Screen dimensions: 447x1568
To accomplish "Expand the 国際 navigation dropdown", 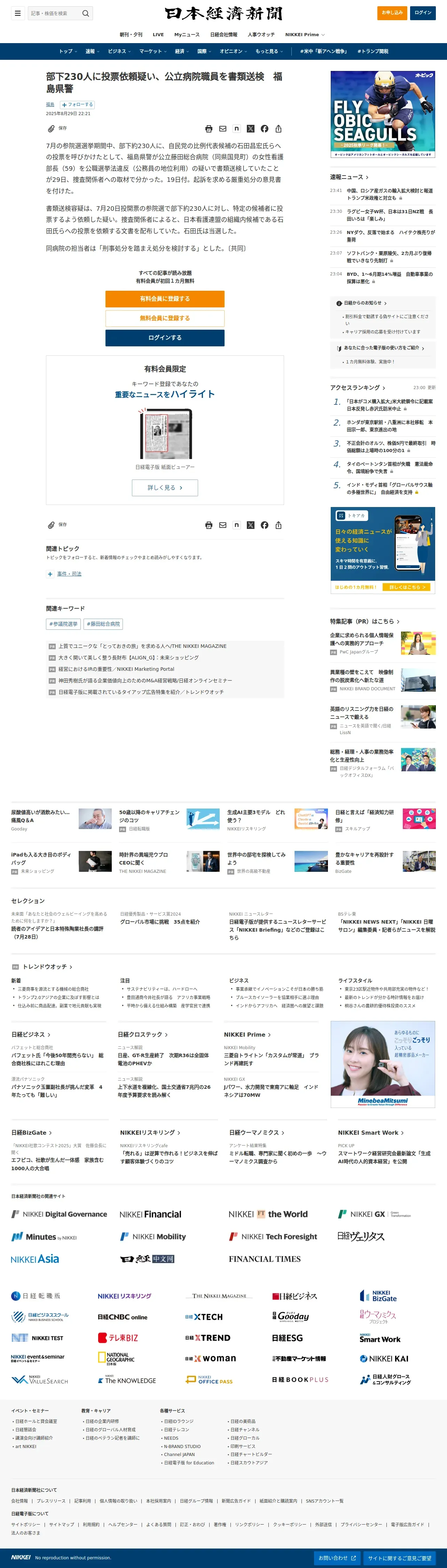I will pos(205,51).
